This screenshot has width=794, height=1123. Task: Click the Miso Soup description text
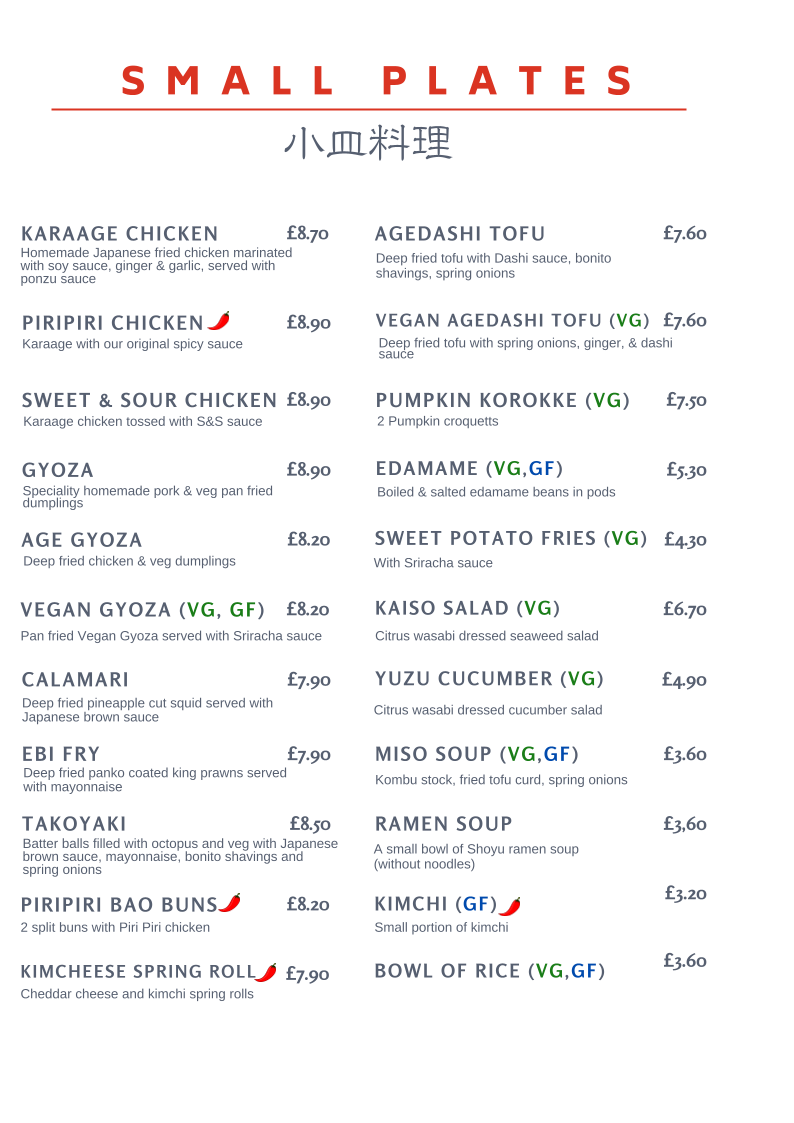point(501,779)
